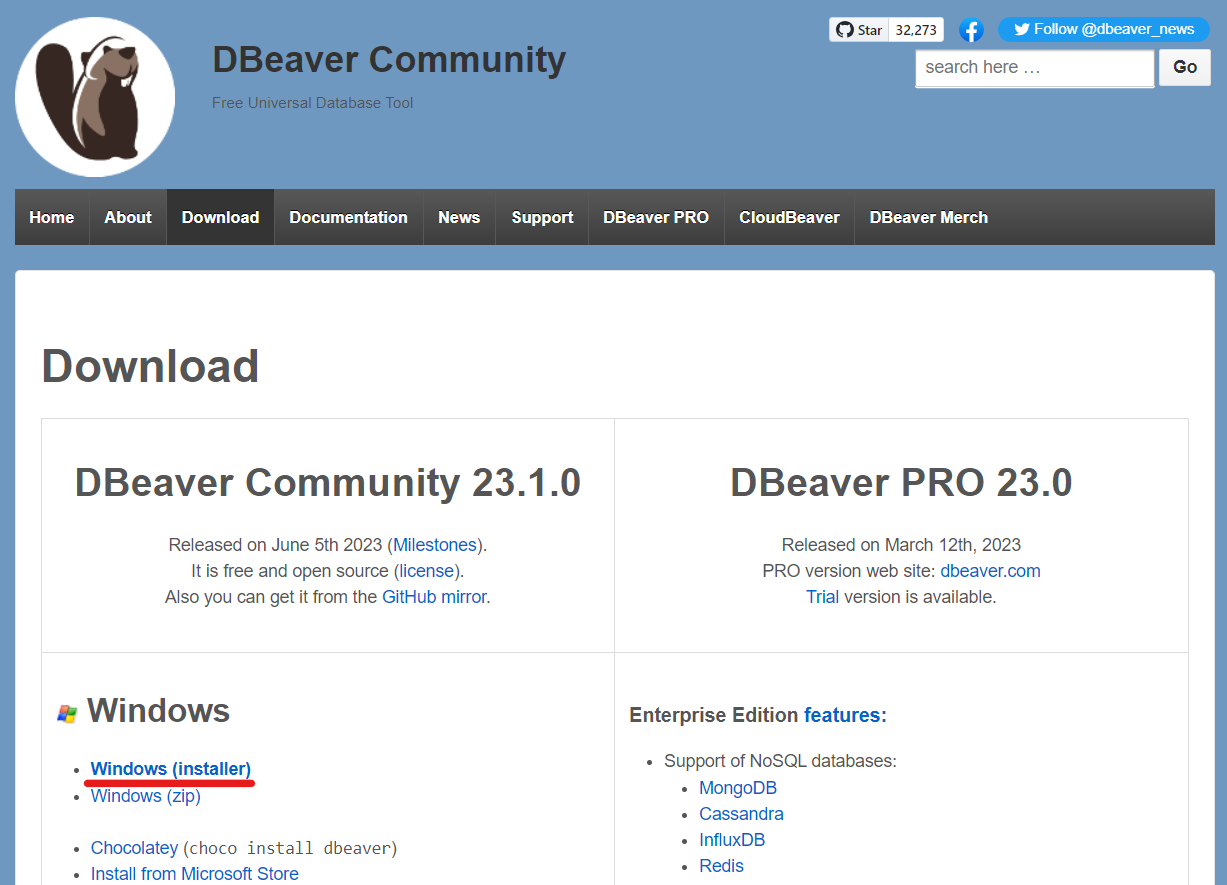Click the DBeaver Community 23.1.0 heading

click(x=328, y=482)
